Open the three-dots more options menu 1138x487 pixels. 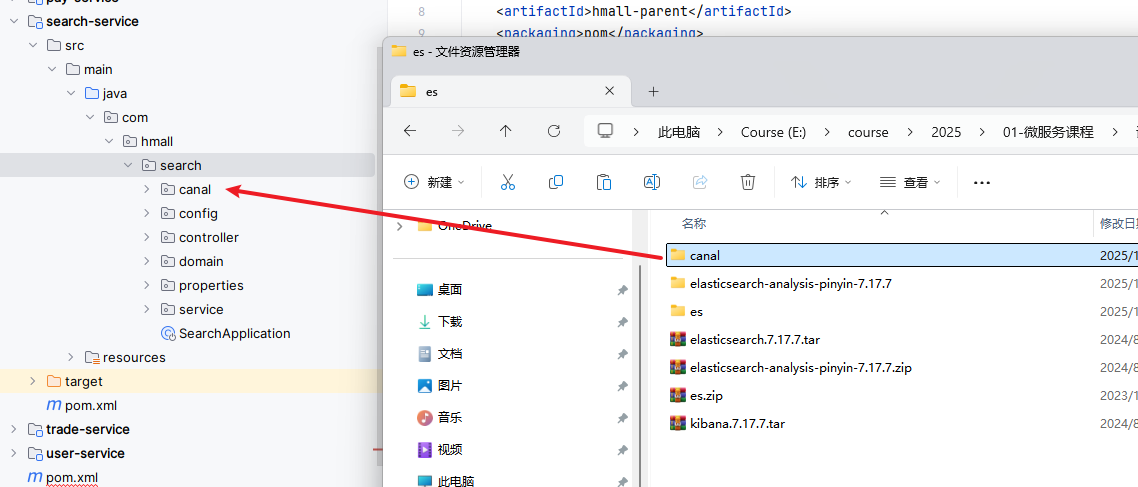pos(982,183)
